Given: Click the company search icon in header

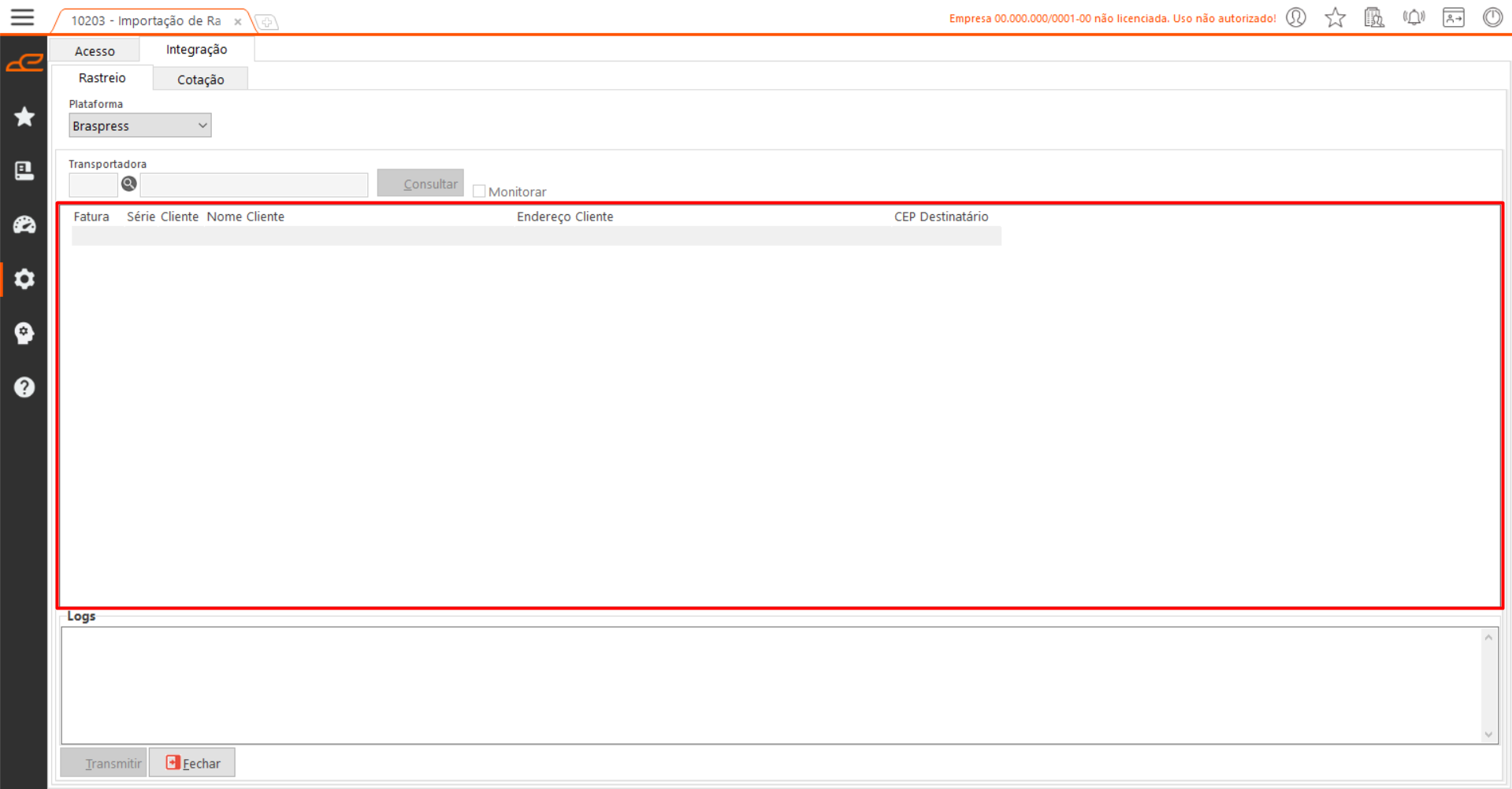Looking at the screenshot, I should 1374,18.
